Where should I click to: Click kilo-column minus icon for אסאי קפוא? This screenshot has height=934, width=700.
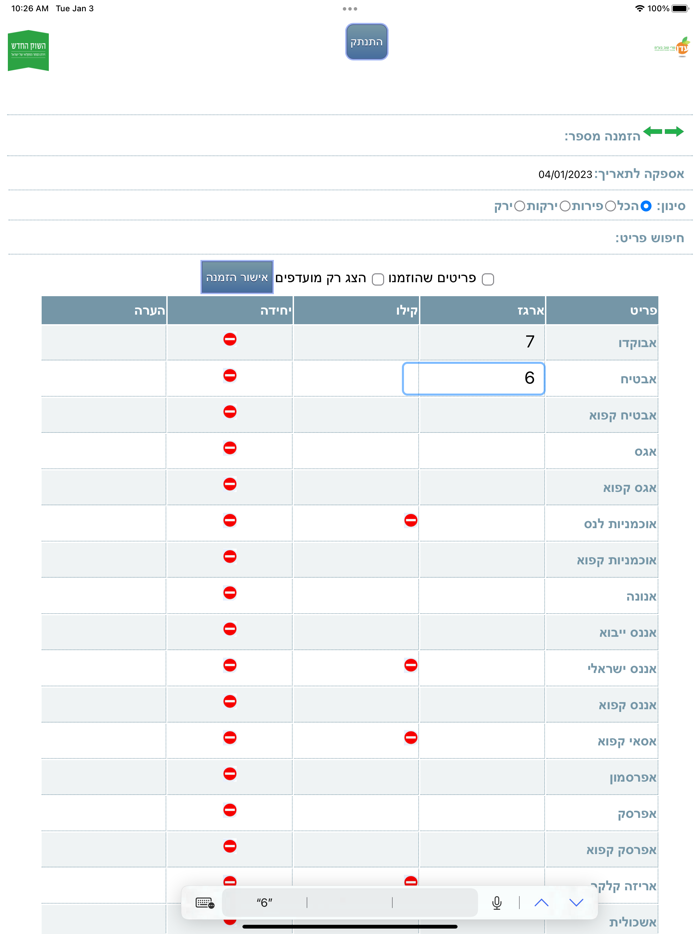tap(410, 737)
